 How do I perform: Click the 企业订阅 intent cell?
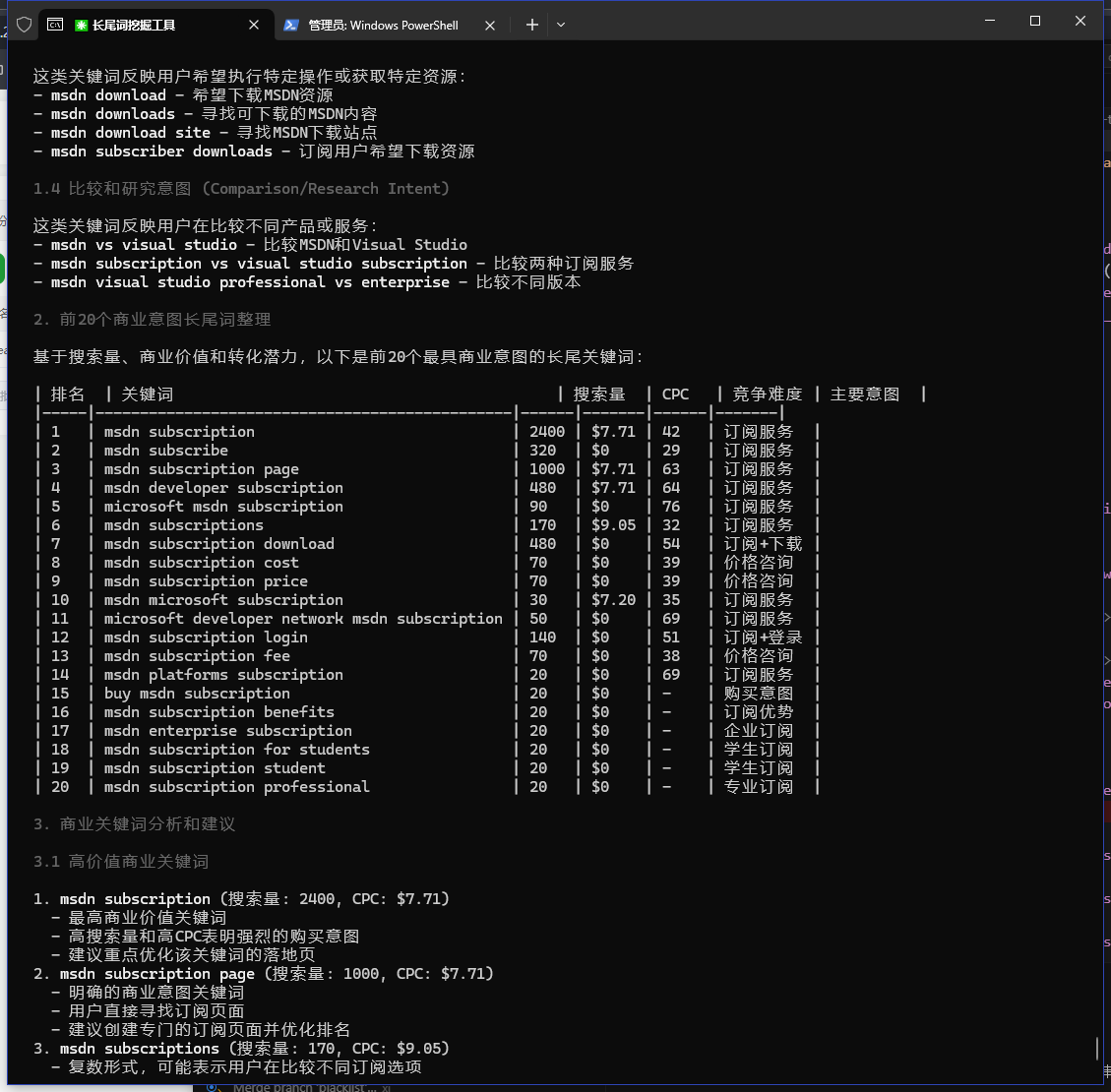tap(759, 731)
